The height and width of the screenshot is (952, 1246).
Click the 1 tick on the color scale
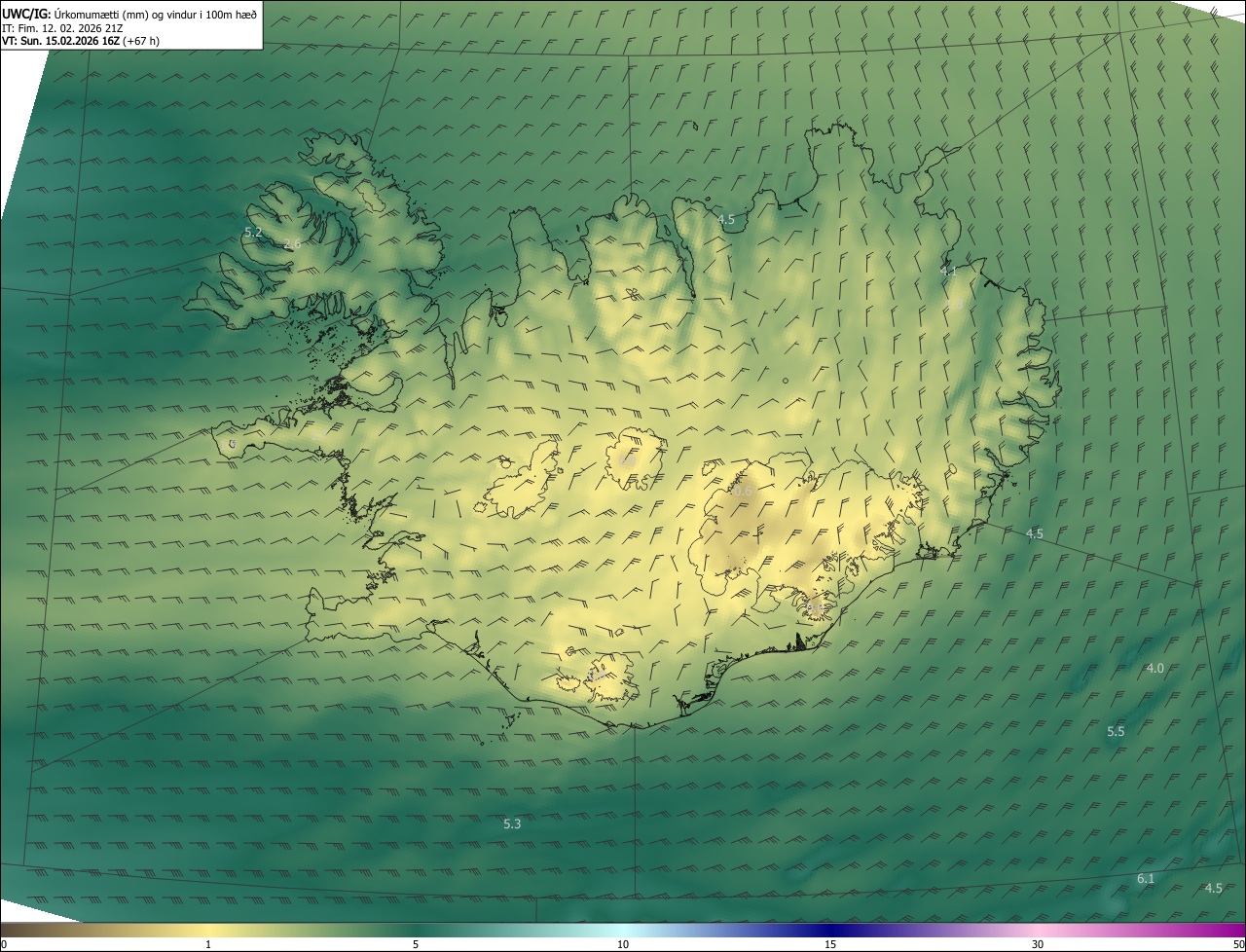coord(208,944)
